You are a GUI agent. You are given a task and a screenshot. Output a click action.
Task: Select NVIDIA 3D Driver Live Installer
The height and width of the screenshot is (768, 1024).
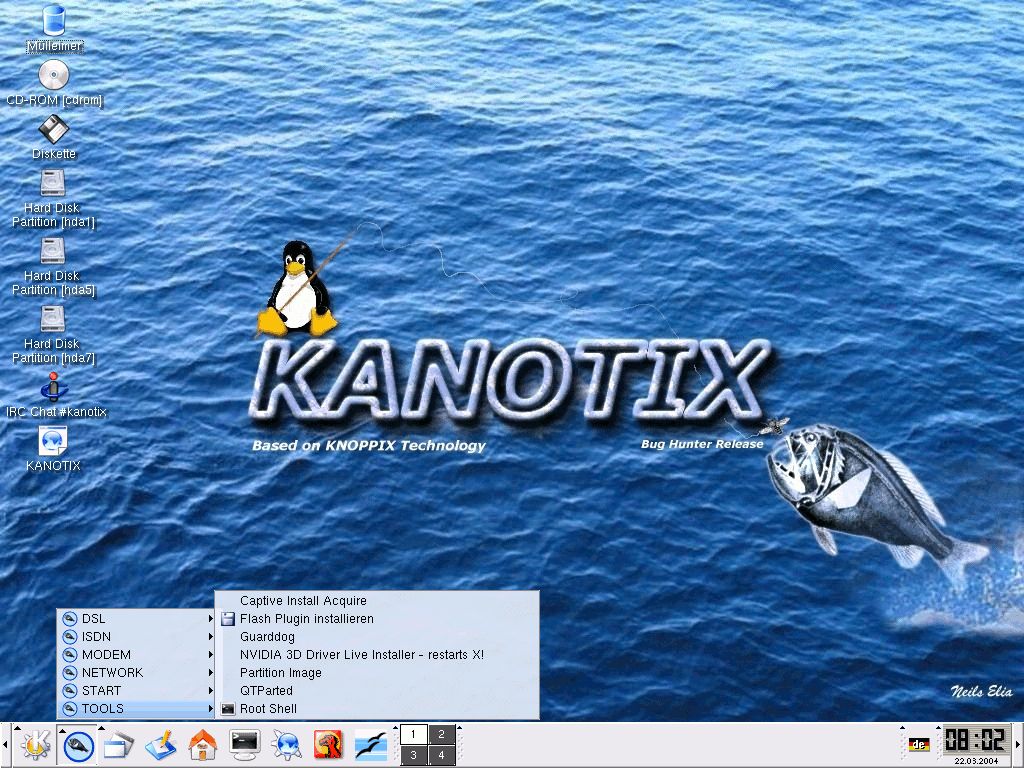(377, 654)
